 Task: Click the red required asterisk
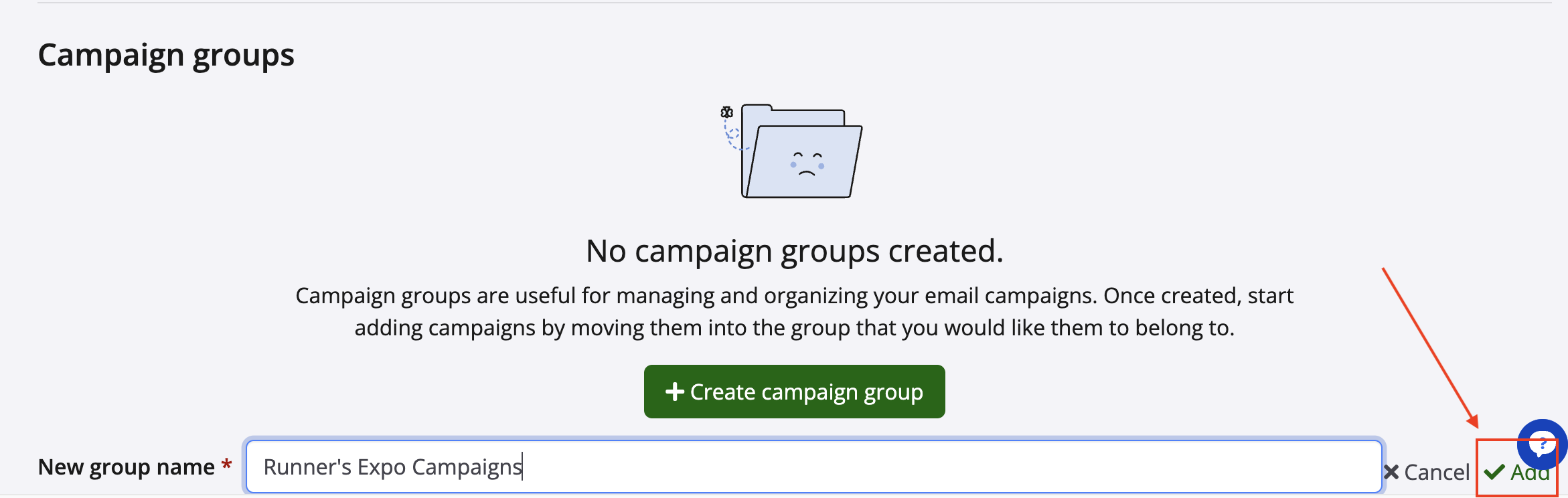point(227,465)
